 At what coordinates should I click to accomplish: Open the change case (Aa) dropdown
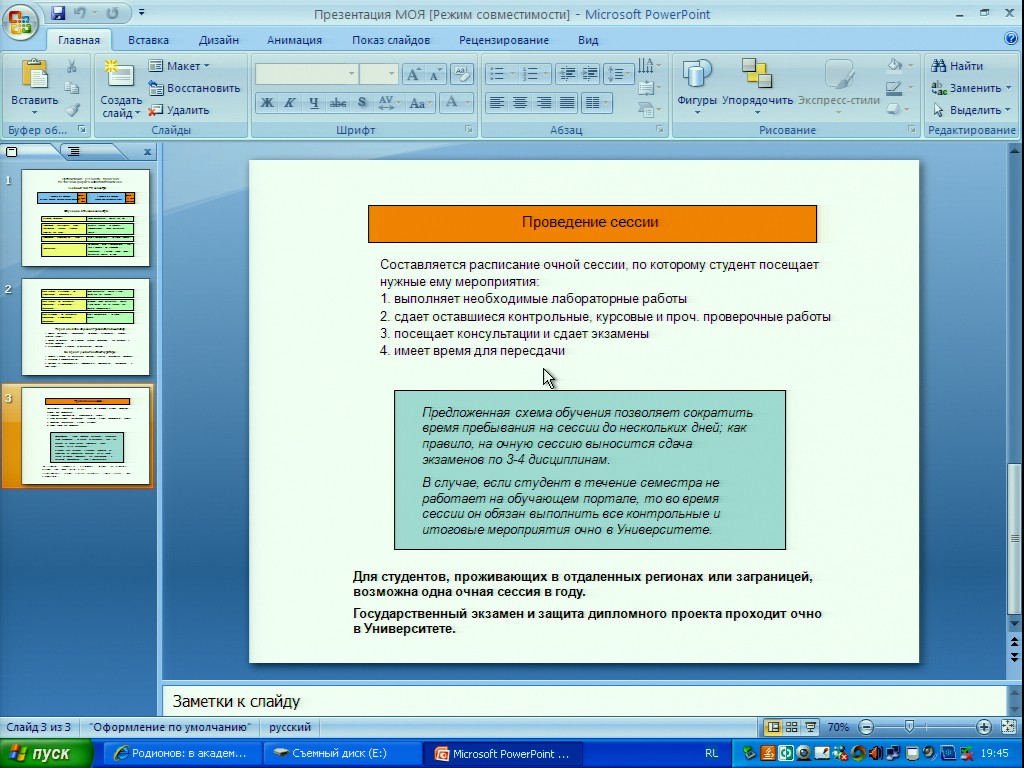[x=420, y=103]
